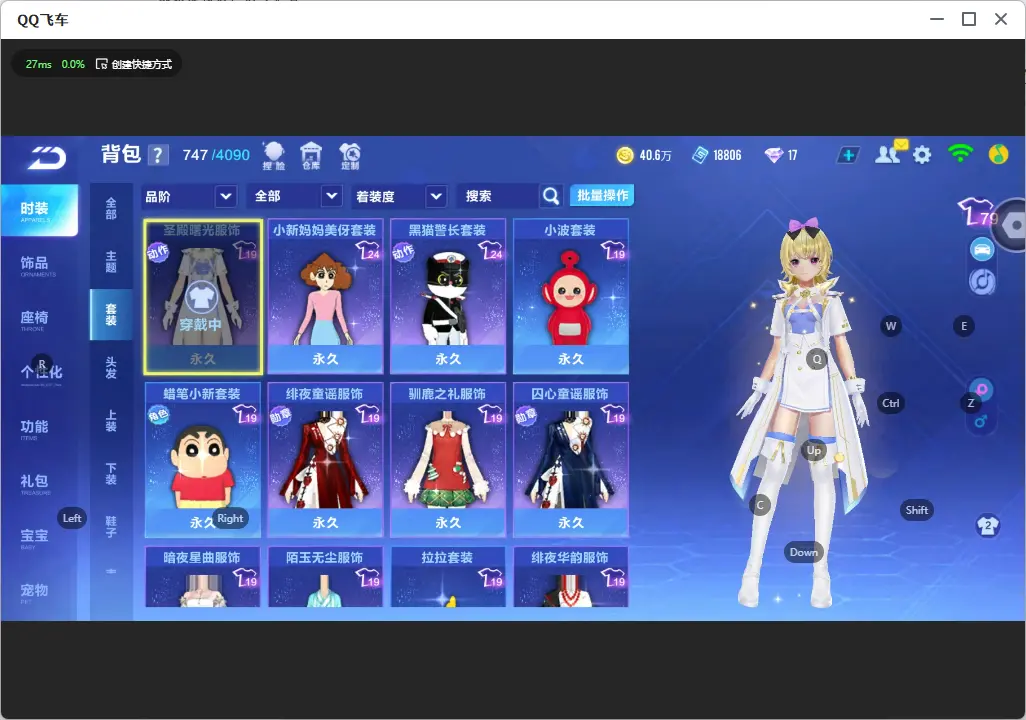Select the 头发 subcategory tab
Viewport: 1026px width, 720px height.
tap(111, 368)
